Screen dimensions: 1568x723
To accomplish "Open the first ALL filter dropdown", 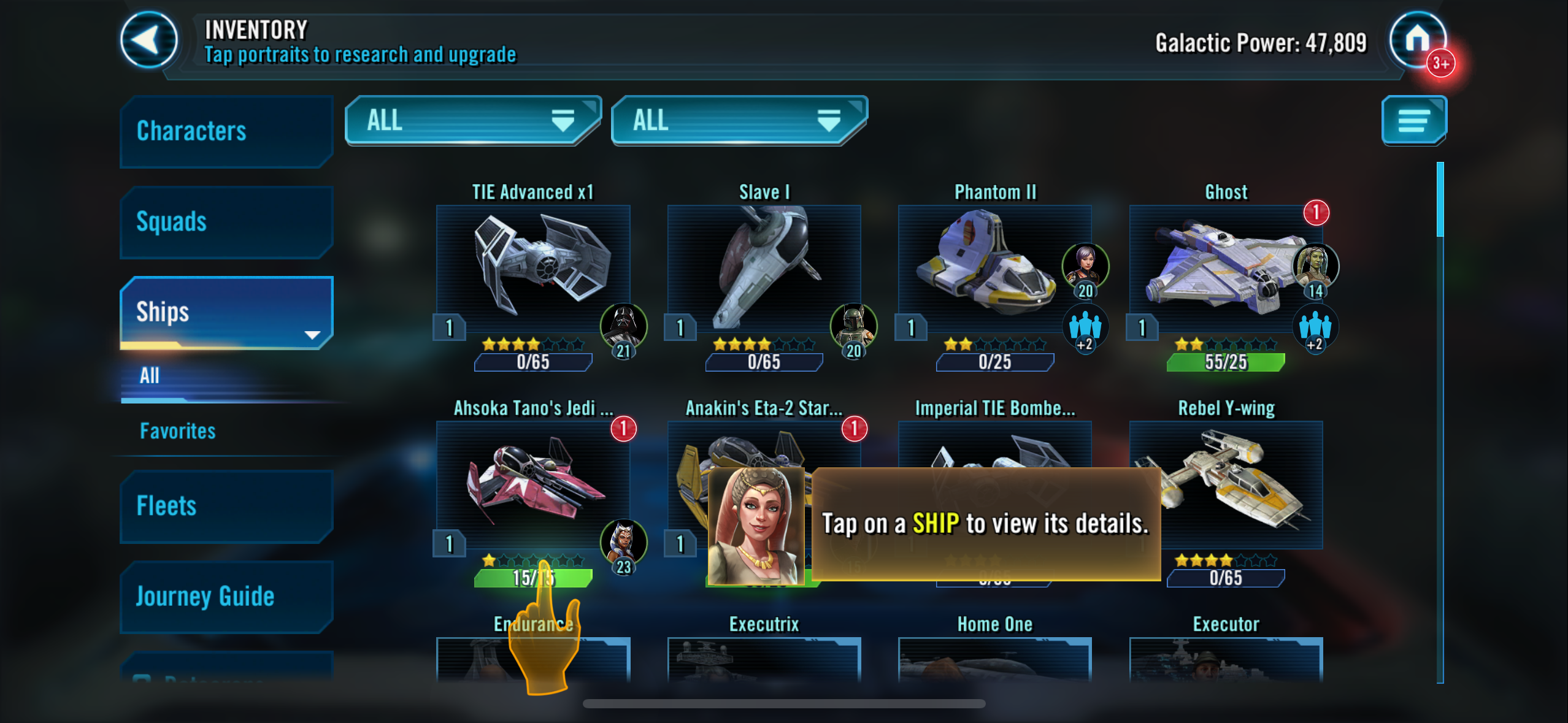I will (472, 120).
